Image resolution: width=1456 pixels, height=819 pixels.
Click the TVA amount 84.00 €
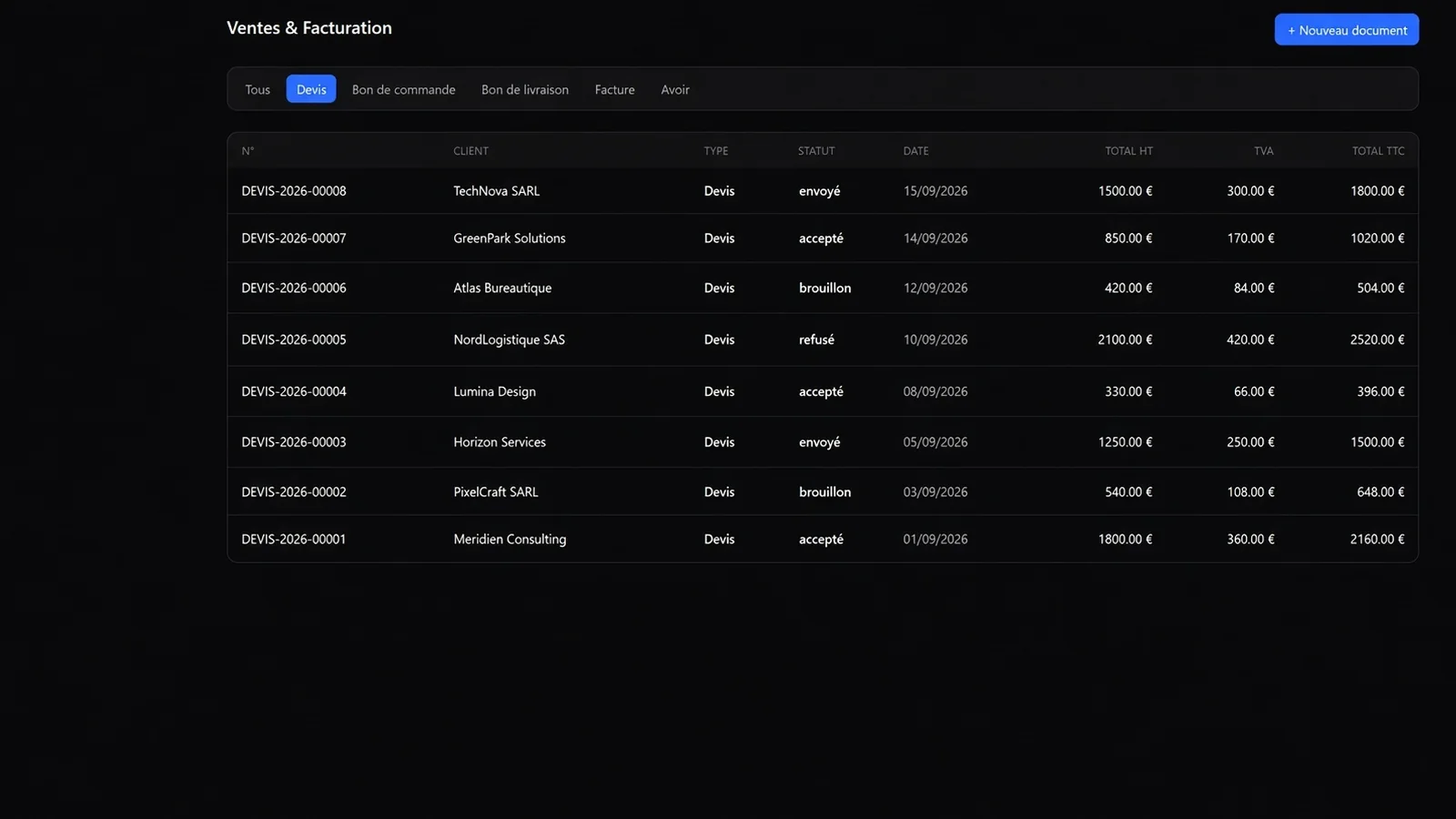point(1254,288)
